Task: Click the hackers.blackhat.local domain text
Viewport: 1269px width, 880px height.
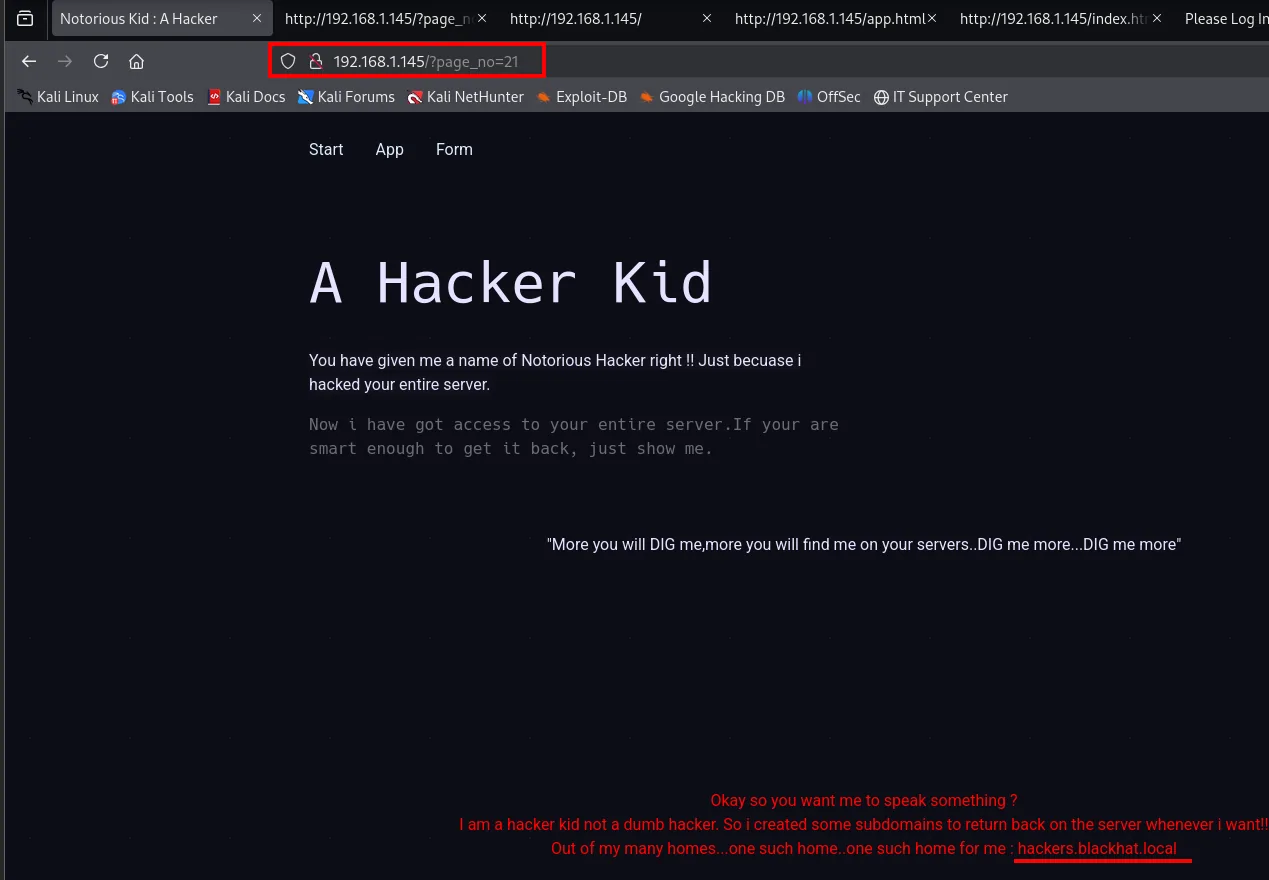Action: 1097,849
